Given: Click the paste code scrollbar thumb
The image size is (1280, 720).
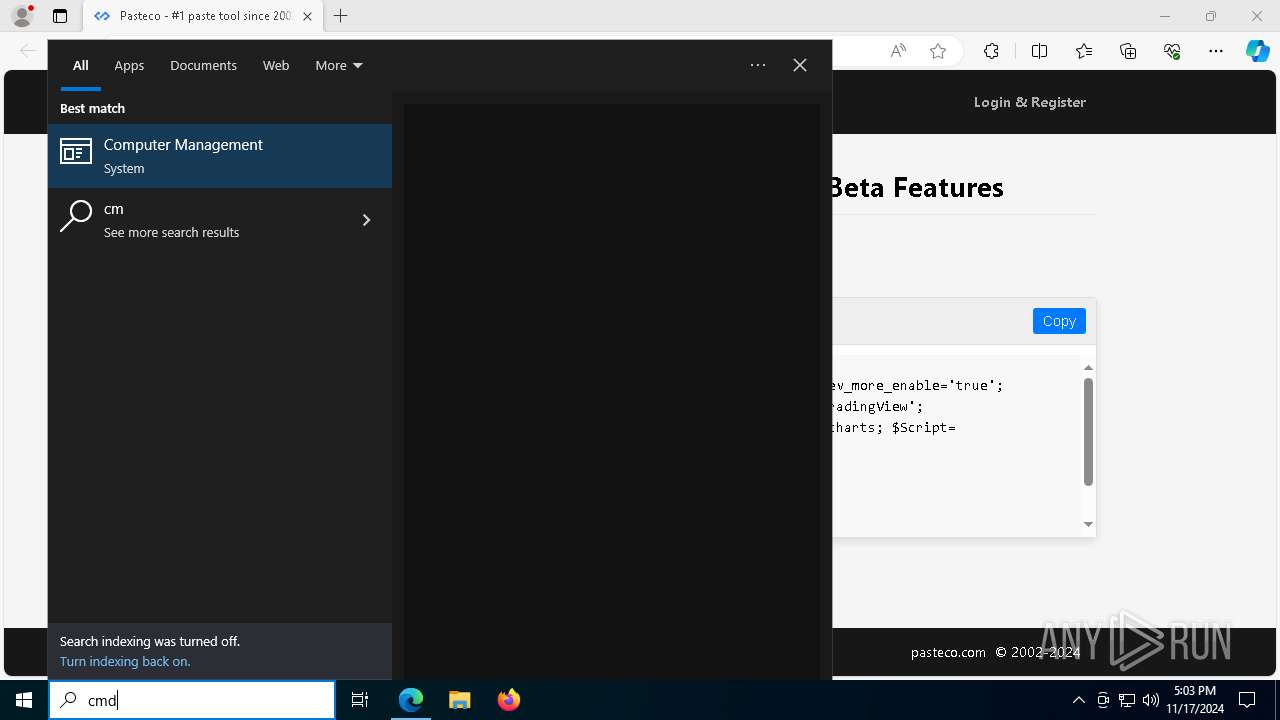Looking at the screenshot, I should click(x=1088, y=432).
